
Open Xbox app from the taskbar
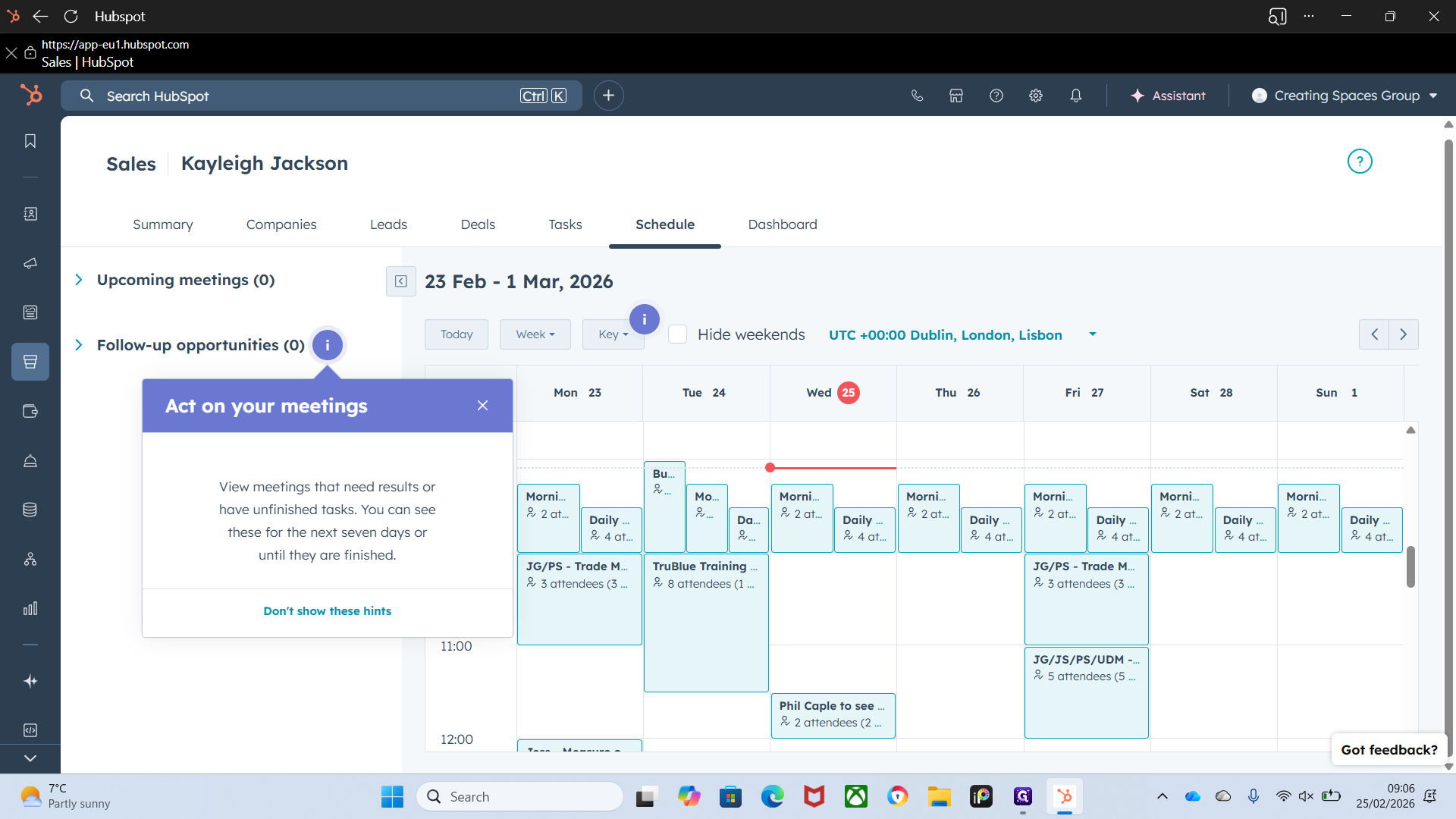pyautogui.click(x=856, y=796)
